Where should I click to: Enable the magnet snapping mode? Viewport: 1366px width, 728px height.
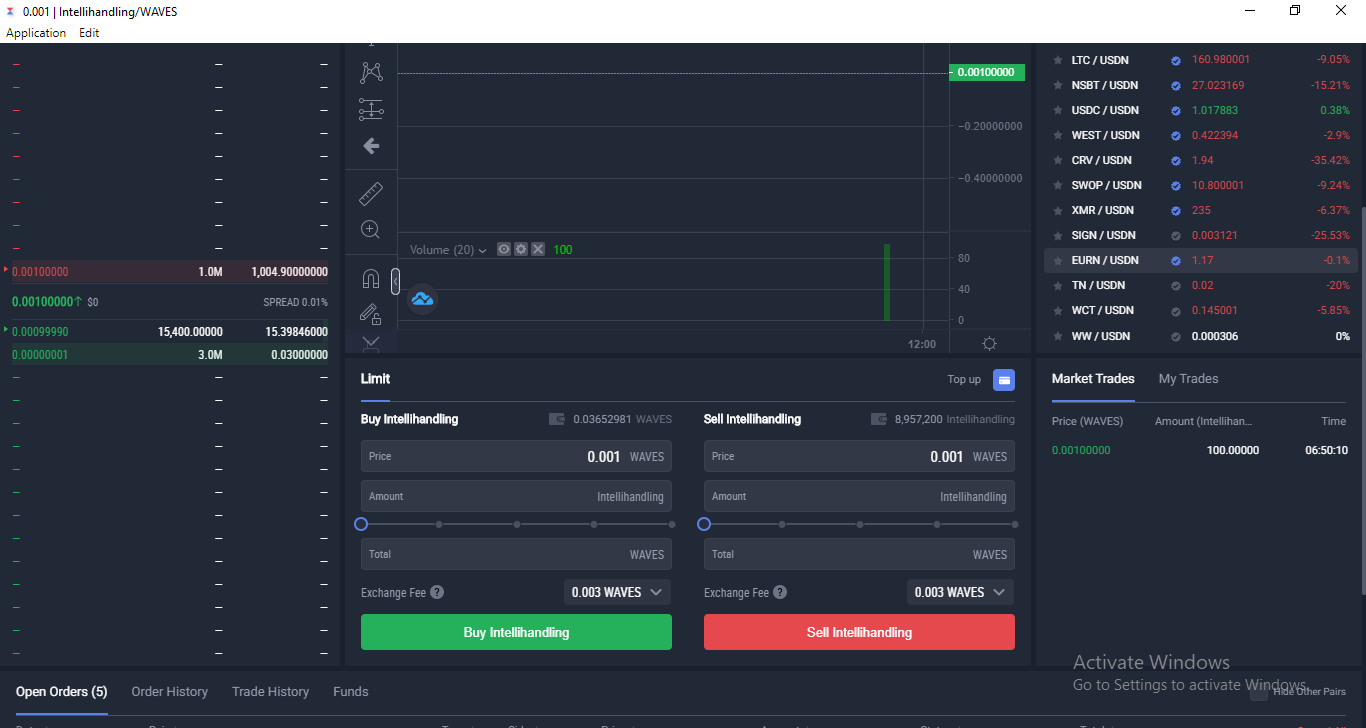click(371, 279)
